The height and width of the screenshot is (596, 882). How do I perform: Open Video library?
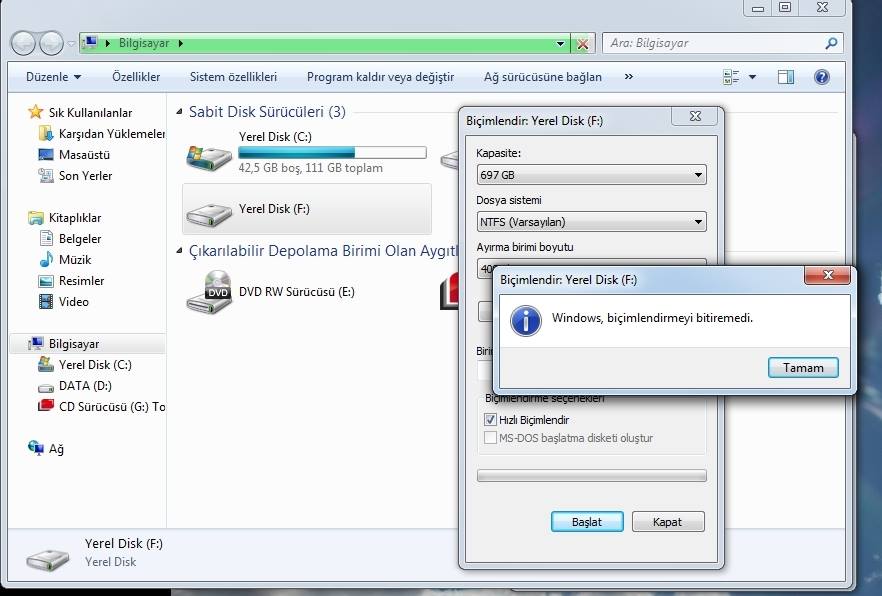tap(74, 302)
